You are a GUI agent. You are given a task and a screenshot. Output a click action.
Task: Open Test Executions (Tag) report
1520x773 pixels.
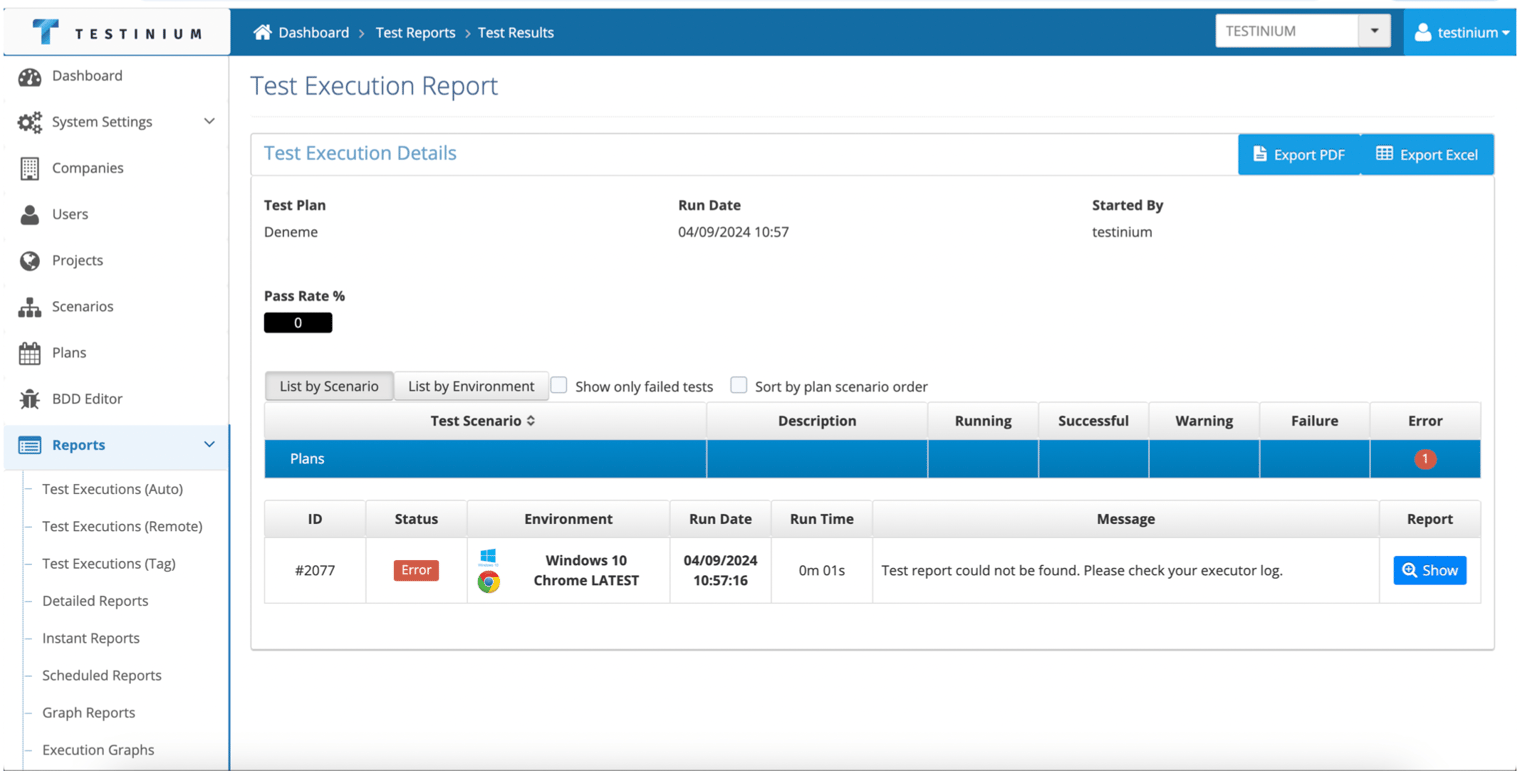(109, 563)
